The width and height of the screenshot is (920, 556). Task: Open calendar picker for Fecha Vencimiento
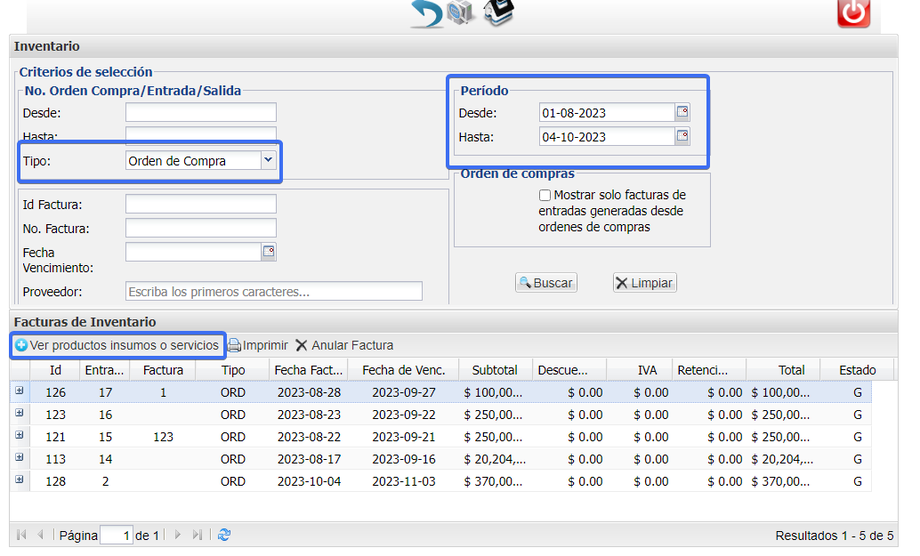pyautogui.click(x=268, y=251)
